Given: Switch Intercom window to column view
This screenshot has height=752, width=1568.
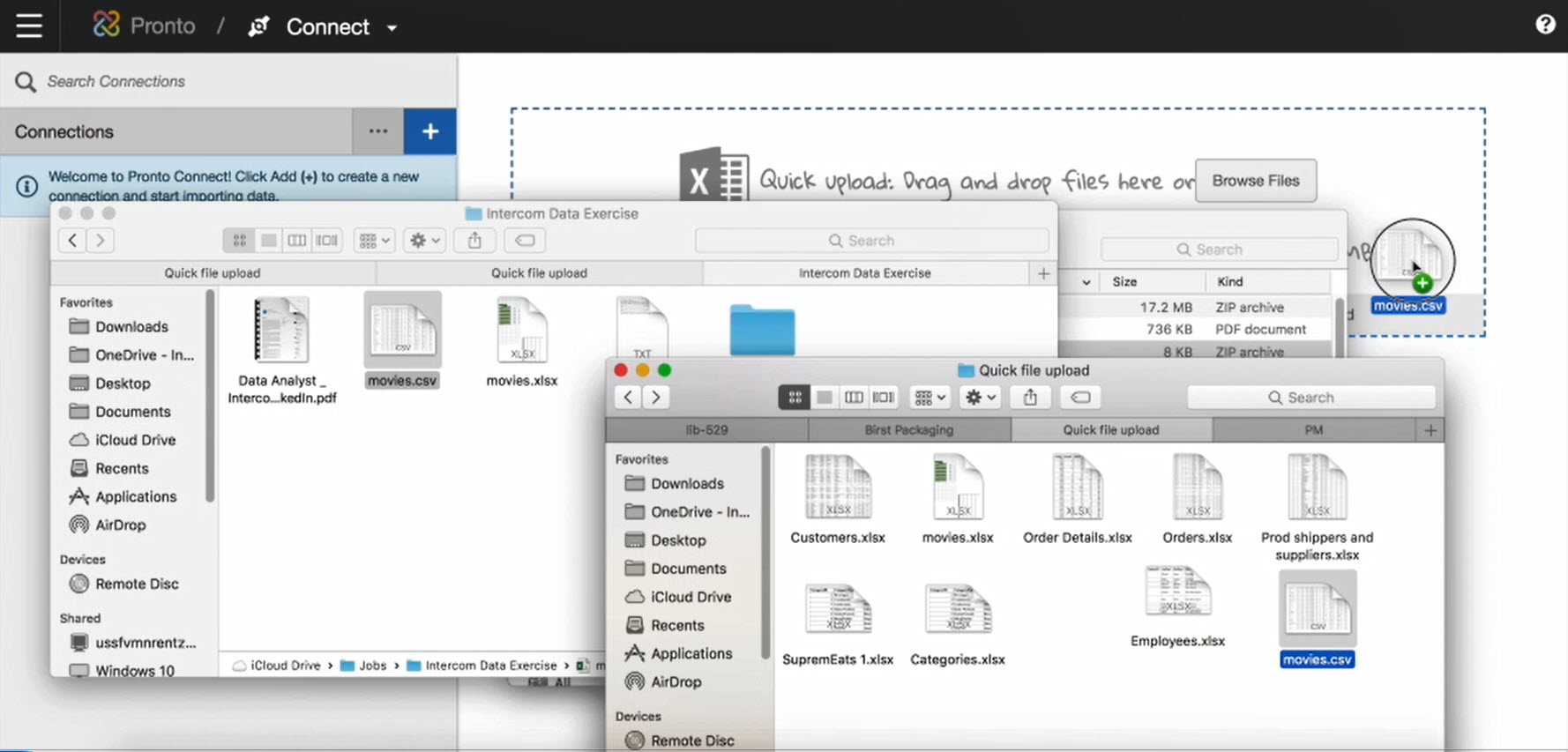Looking at the screenshot, I should 297,240.
